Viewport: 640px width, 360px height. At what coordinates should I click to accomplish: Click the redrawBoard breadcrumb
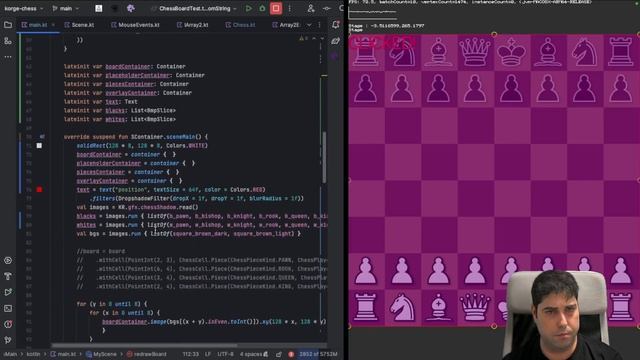pos(147,354)
